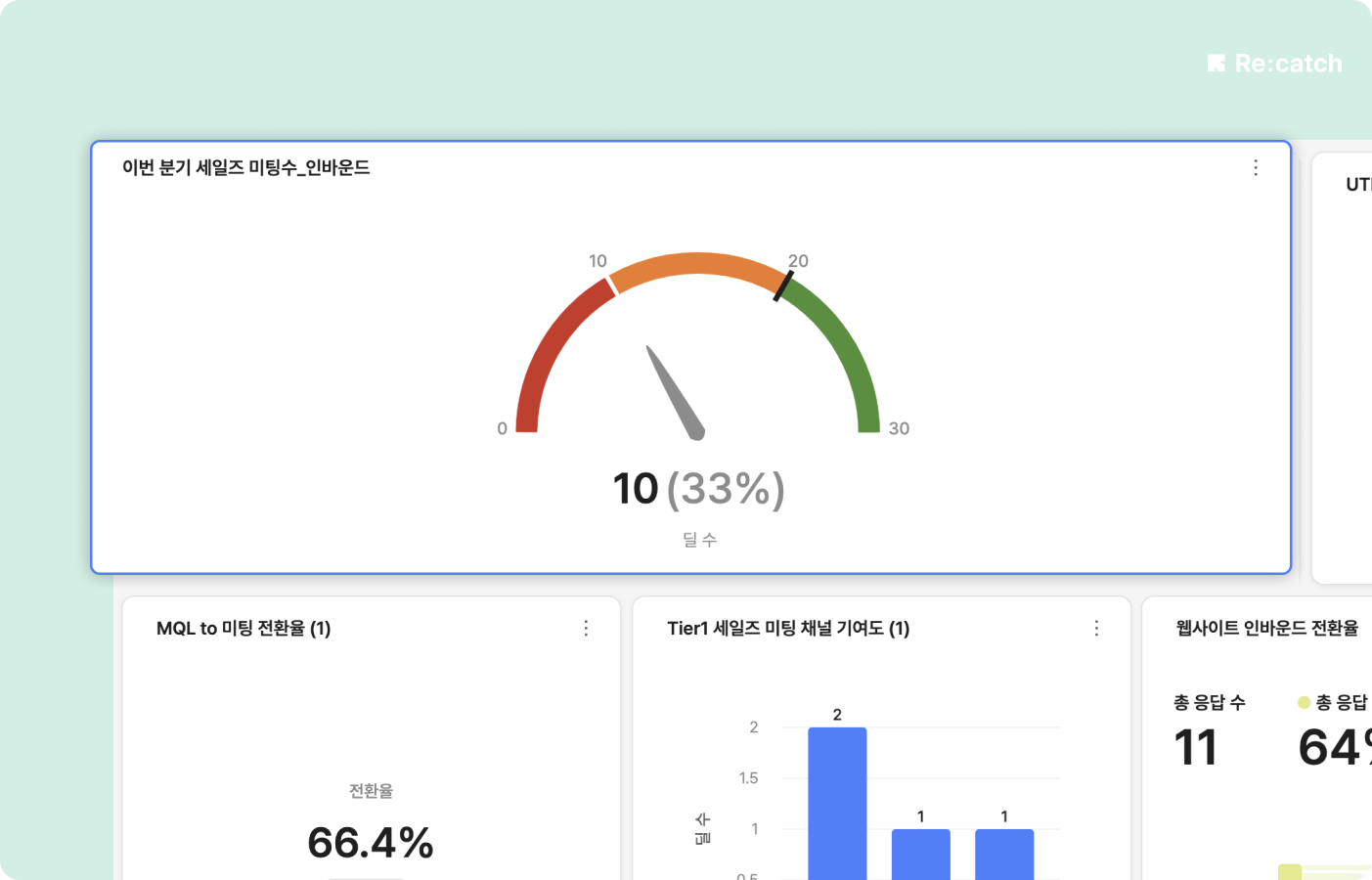Click the 이번 분기 세일즈 미팅수_인바운드 title

pos(245,168)
